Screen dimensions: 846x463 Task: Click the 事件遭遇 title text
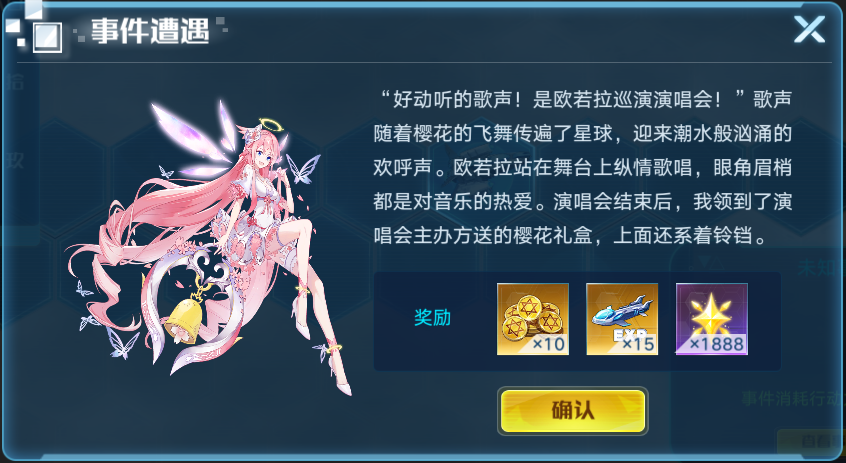point(150,31)
